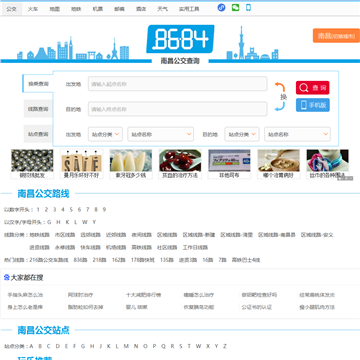This screenshot has height=360, width=360.
Task: Click the blue link-chain icon in top bar
Action: click(221, 8)
